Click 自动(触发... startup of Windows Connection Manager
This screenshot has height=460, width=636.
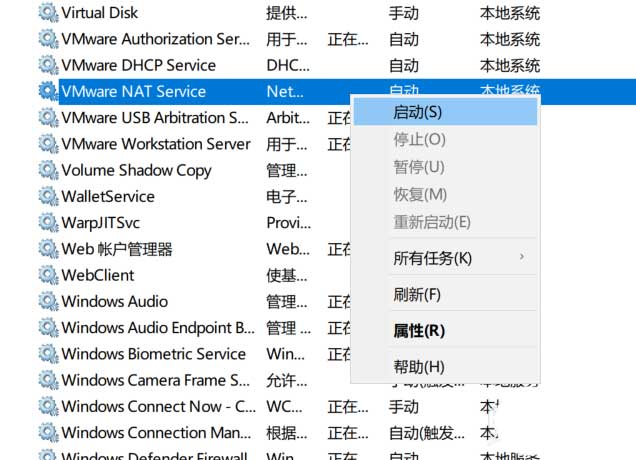pyautogui.click(x=427, y=433)
